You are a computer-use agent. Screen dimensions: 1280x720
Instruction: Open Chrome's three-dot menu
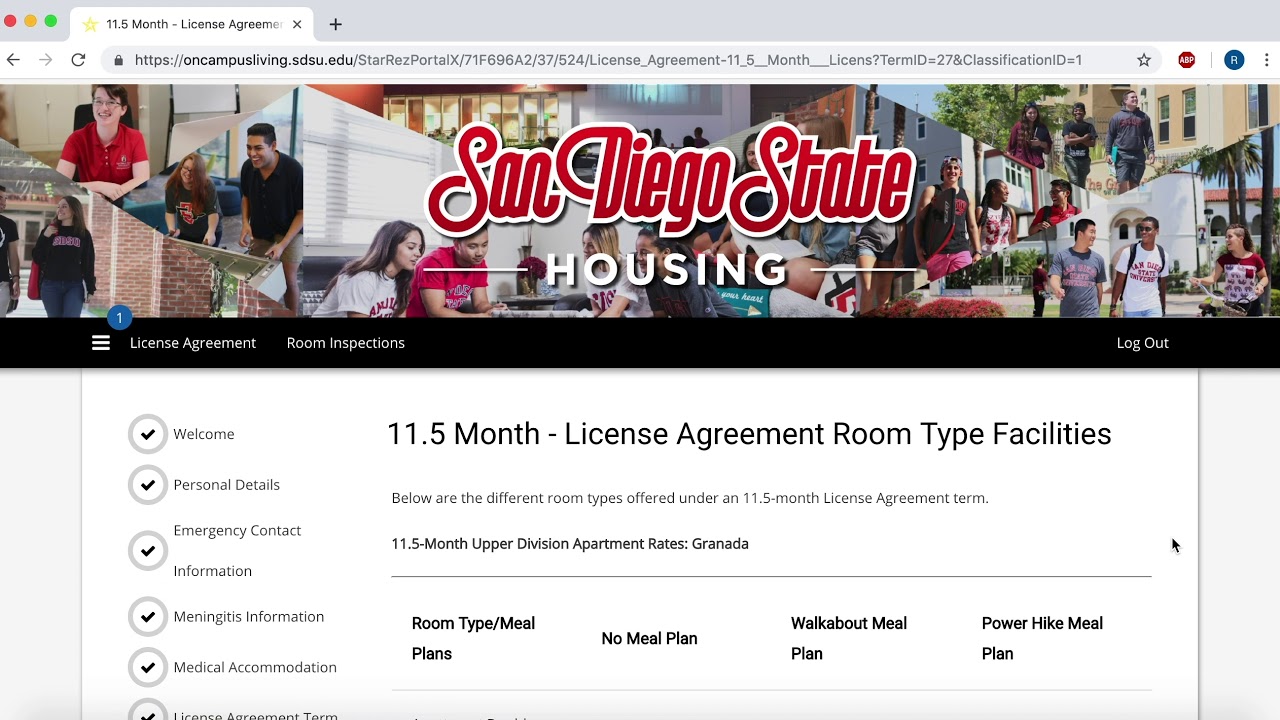click(x=1265, y=60)
